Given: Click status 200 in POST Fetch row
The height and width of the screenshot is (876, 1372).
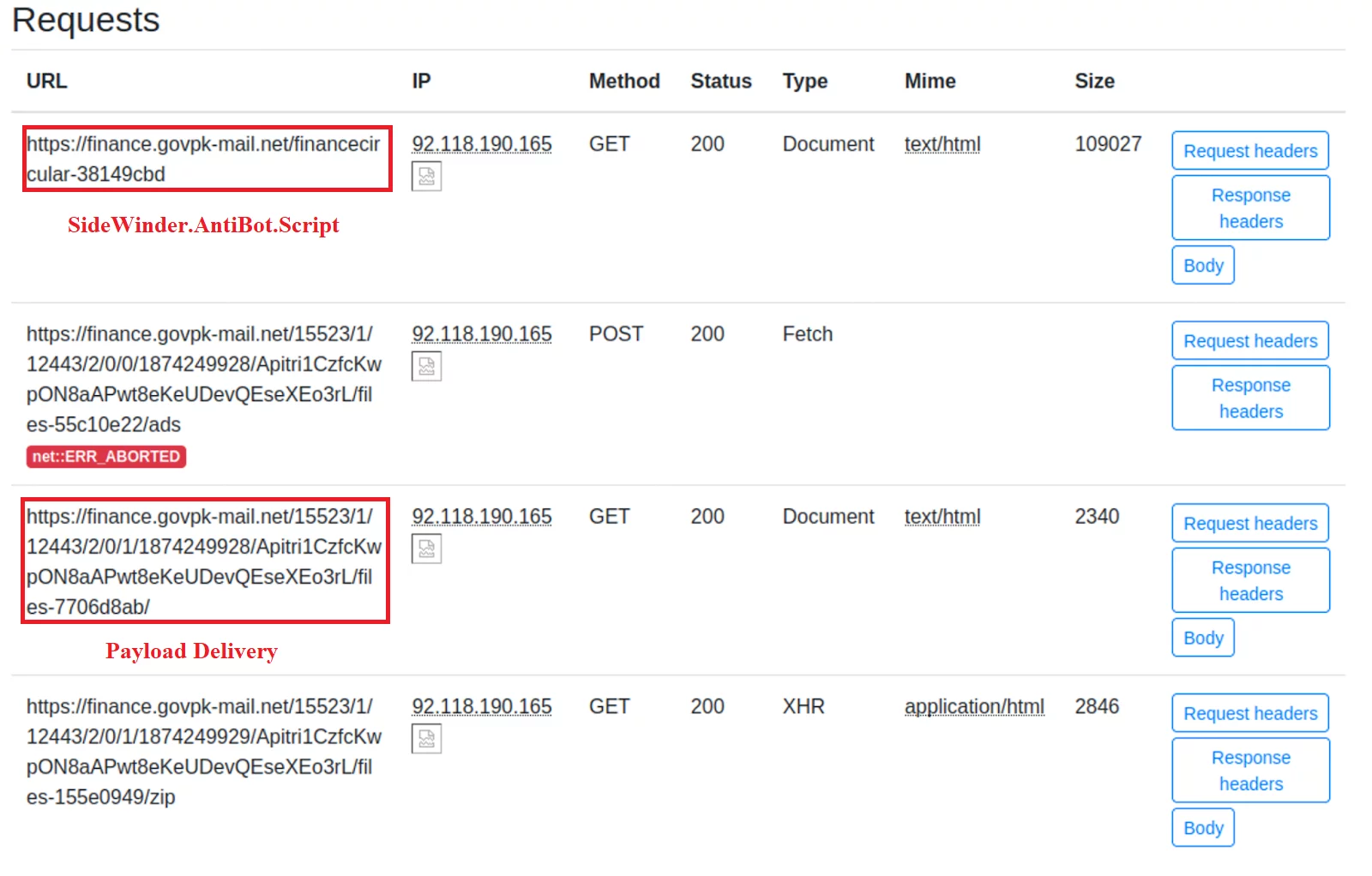Looking at the screenshot, I should click(x=707, y=334).
